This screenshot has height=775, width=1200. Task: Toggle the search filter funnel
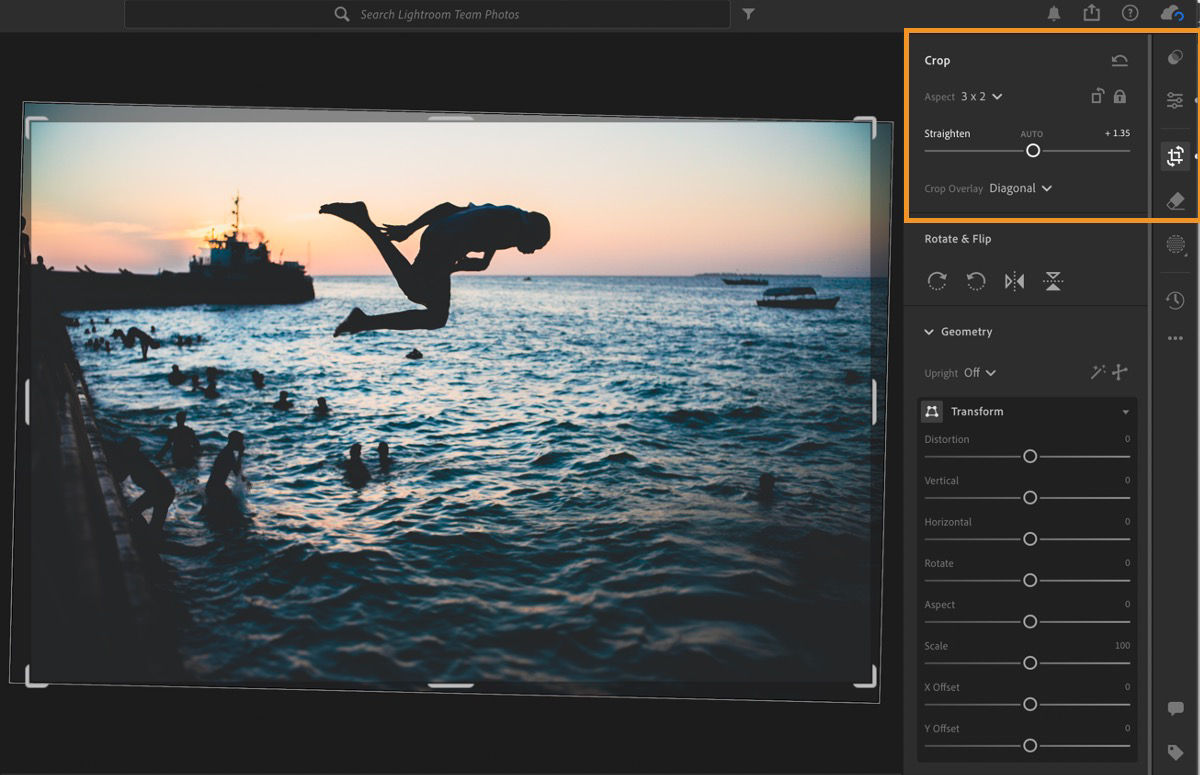click(x=749, y=14)
